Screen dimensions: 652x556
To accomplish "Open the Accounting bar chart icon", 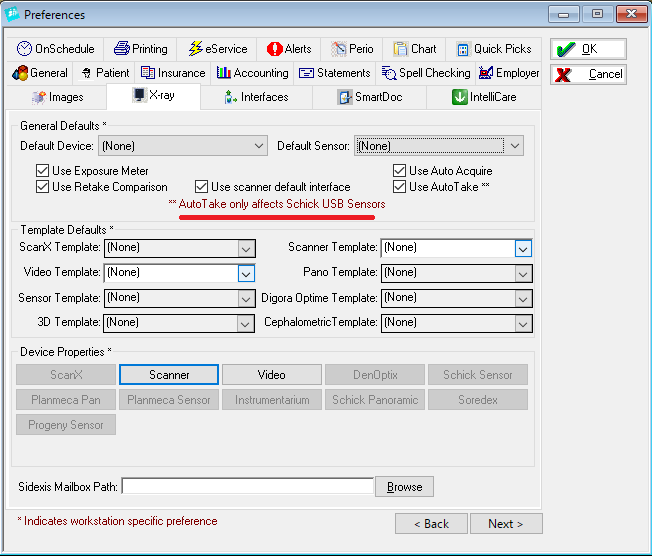I will click(x=224, y=73).
